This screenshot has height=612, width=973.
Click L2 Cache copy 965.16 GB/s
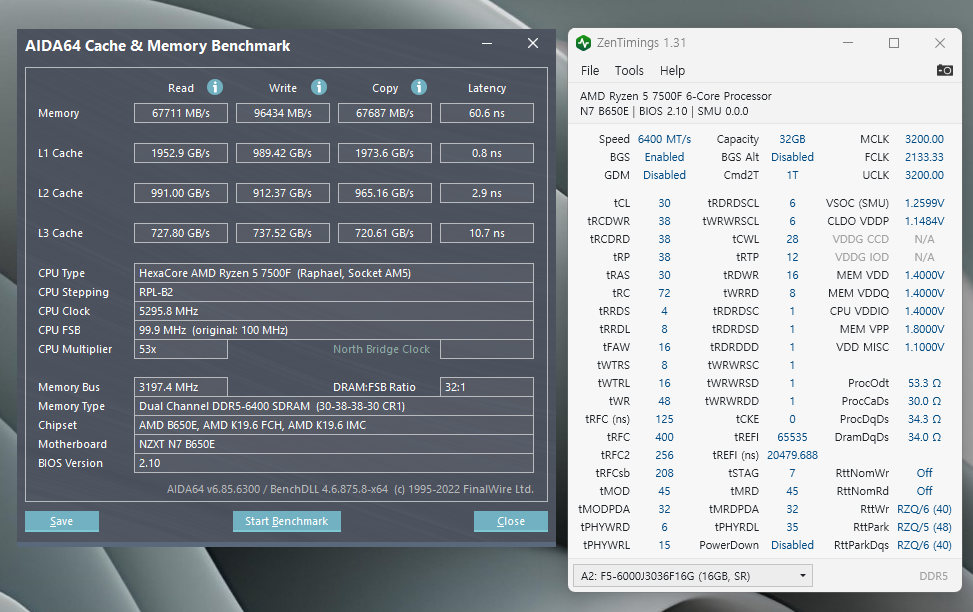pyautogui.click(x=384, y=193)
